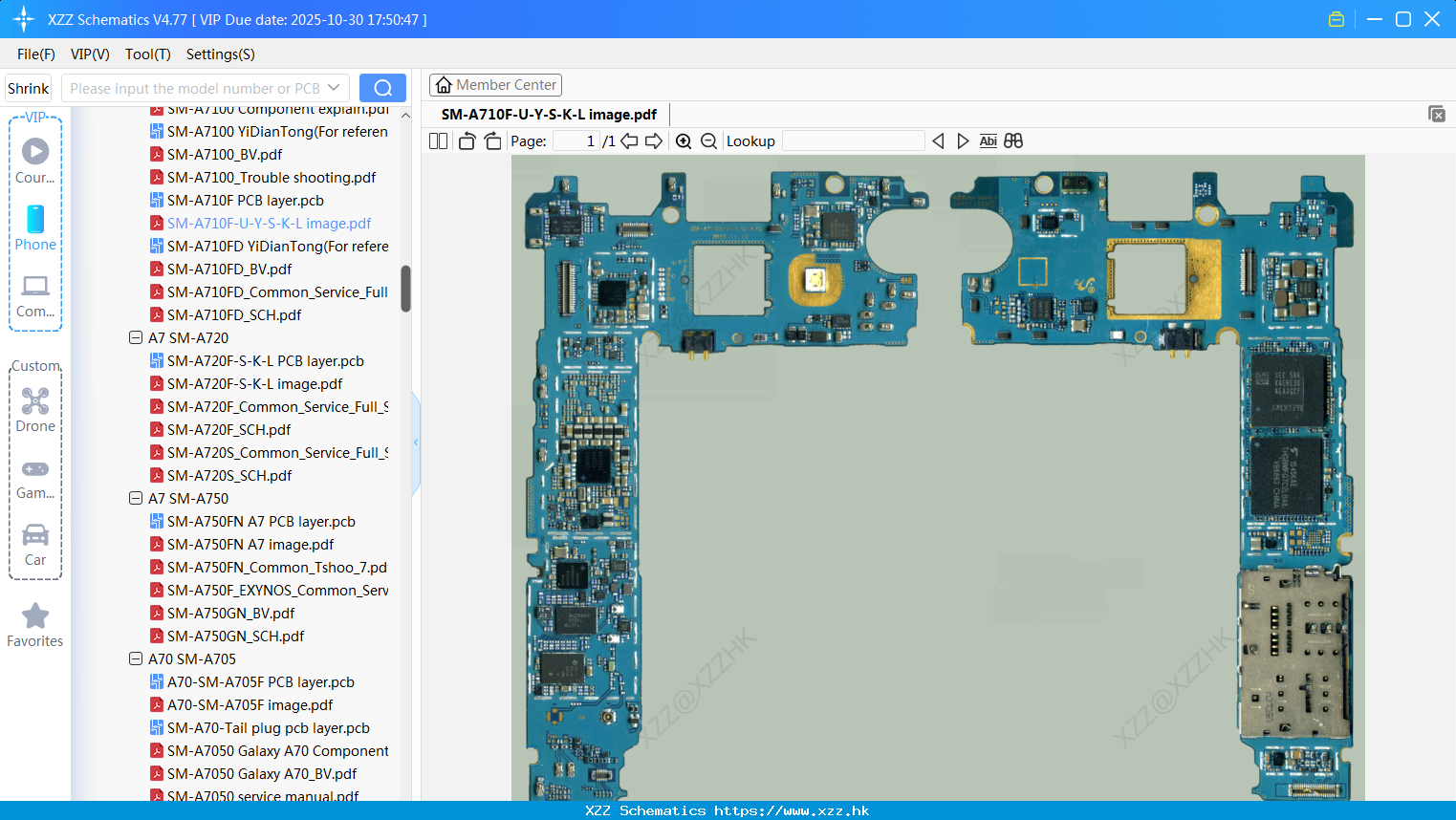This screenshot has width=1456, height=820.
Task: Open SM-A70-Tail plug pcb layer.pcb
Action: click(x=269, y=727)
